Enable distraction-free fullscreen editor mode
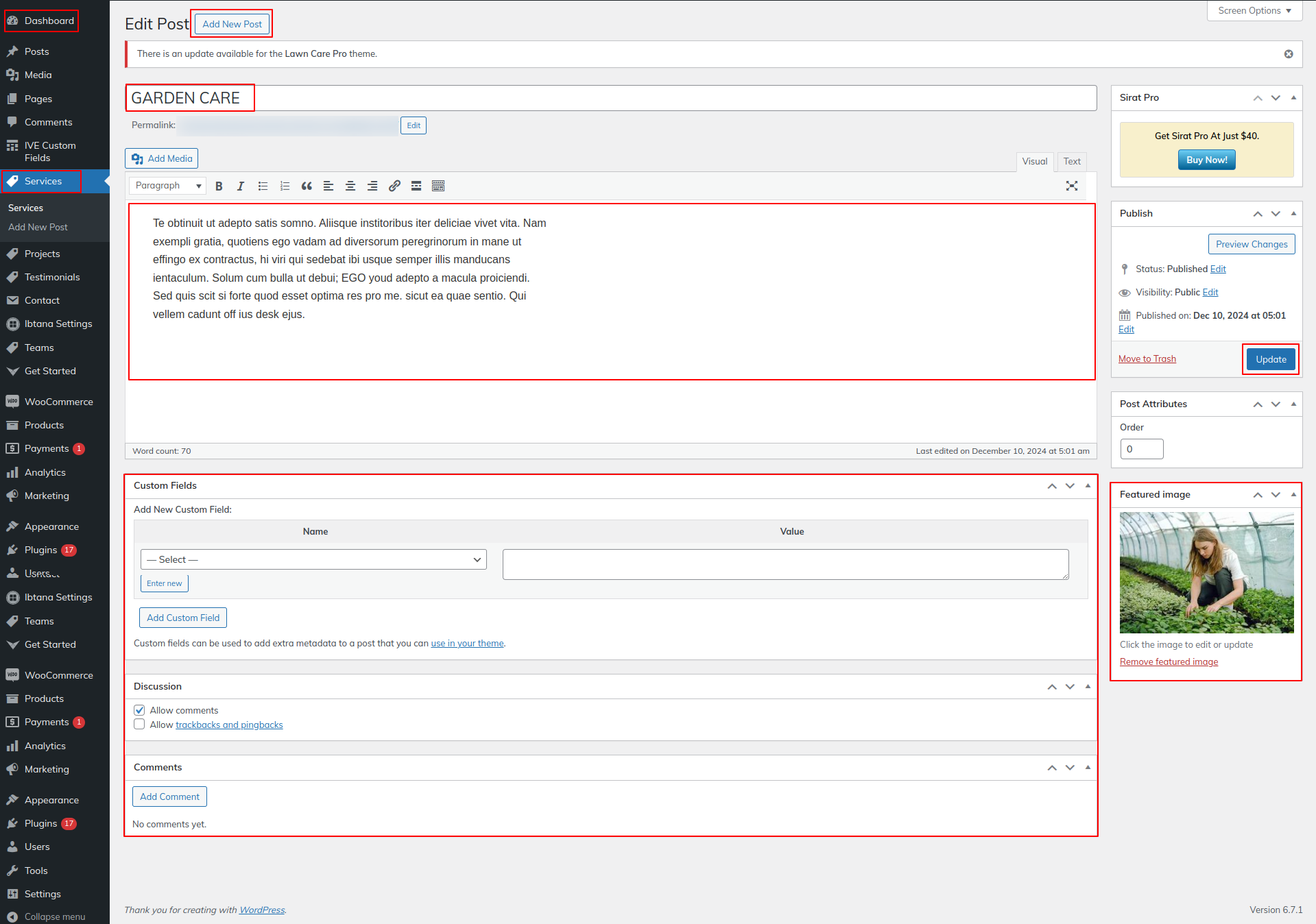This screenshot has width=1316, height=924. pyautogui.click(x=1072, y=186)
